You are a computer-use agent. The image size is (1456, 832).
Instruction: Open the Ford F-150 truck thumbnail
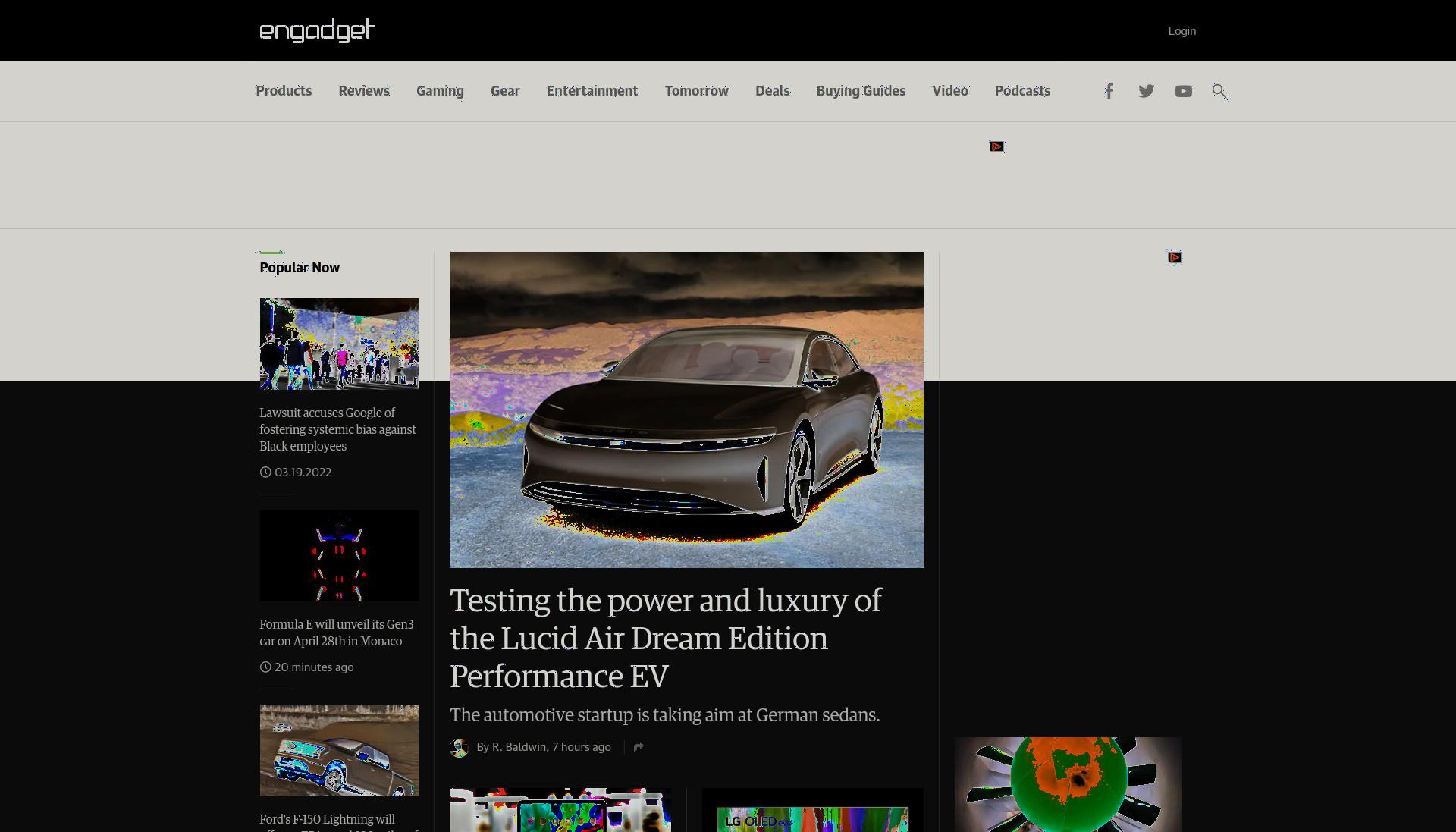[339, 750]
